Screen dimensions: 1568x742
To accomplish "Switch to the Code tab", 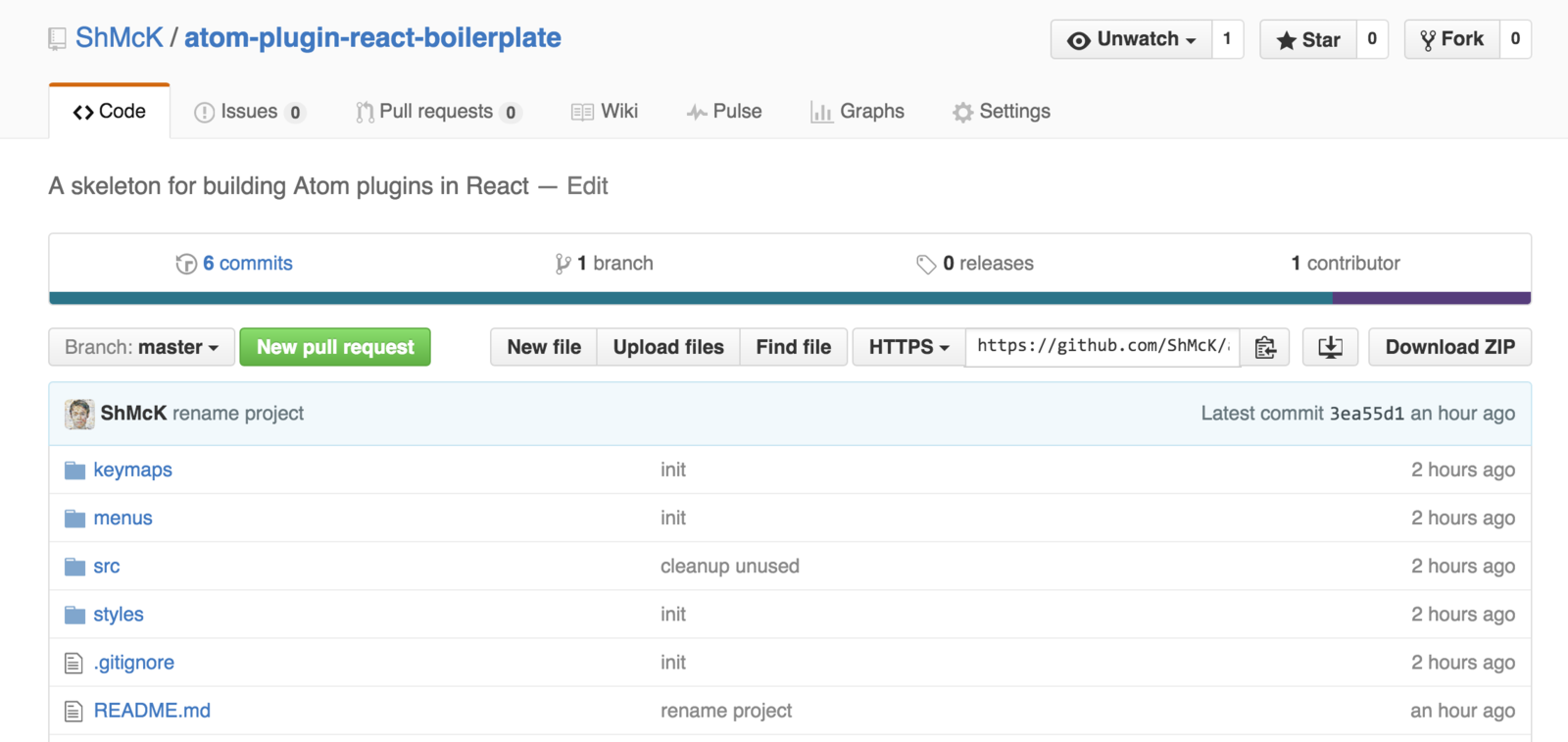I will (x=110, y=112).
